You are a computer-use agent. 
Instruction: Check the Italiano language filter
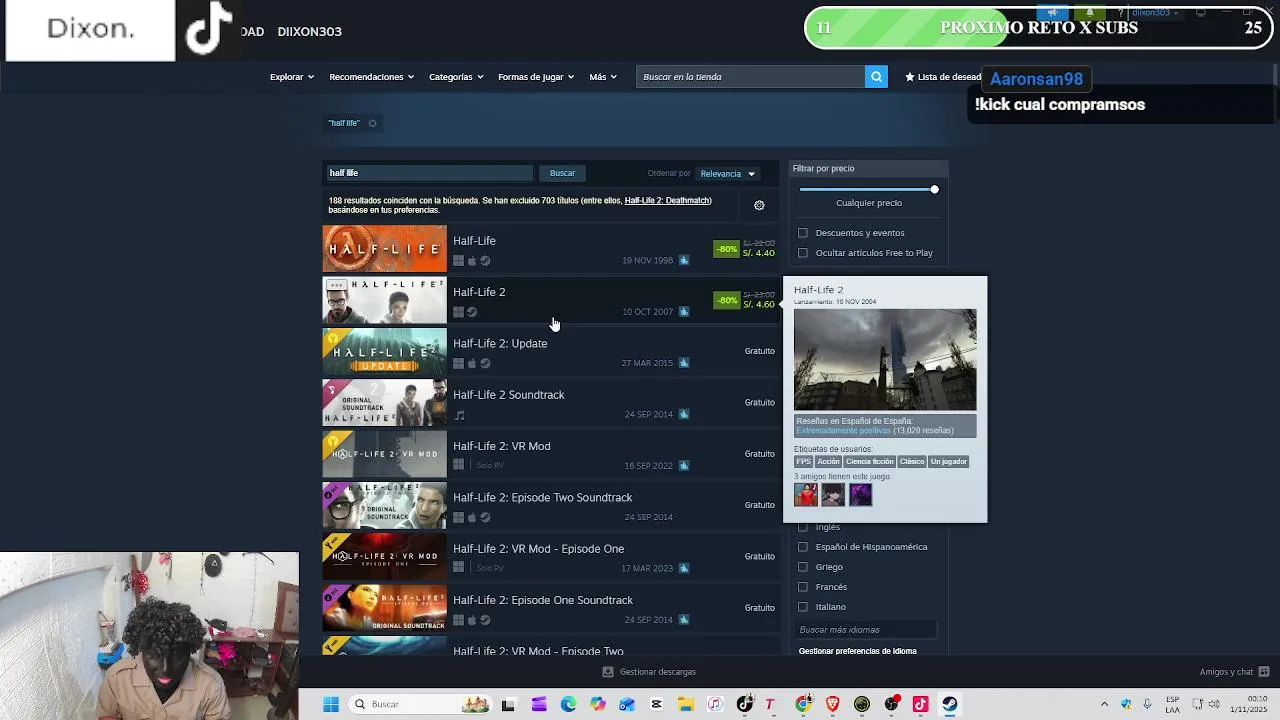(x=802, y=607)
